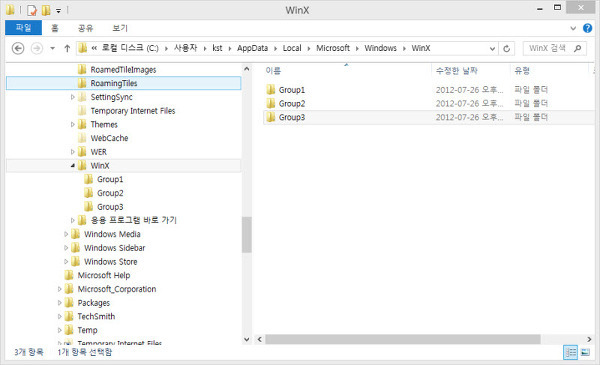Click the Packages folder icon in tree
This screenshot has width=600, height=365.
point(69,303)
